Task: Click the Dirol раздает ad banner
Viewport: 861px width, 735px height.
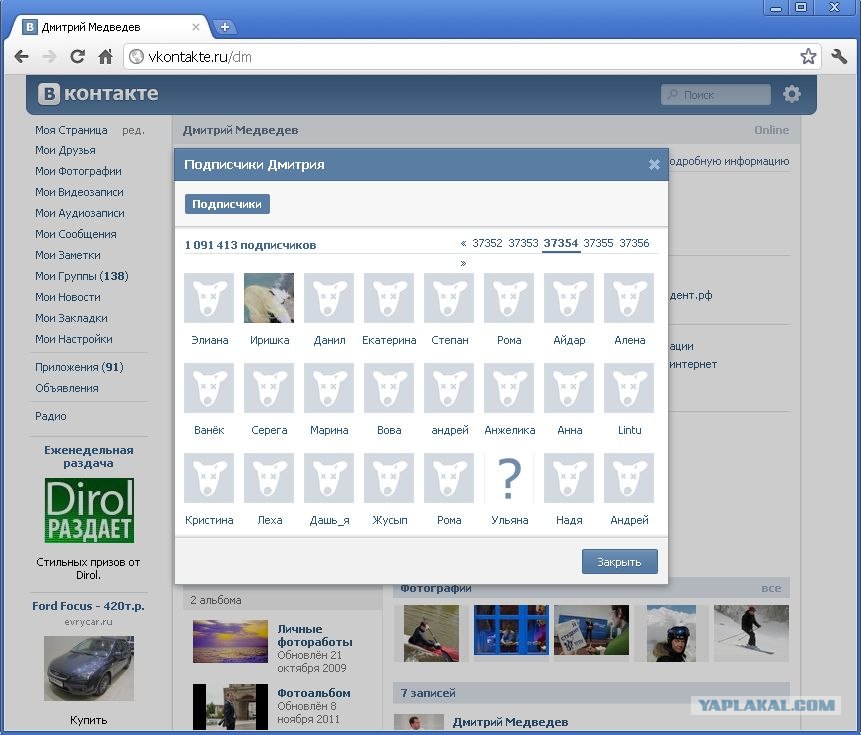Action: coord(89,510)
